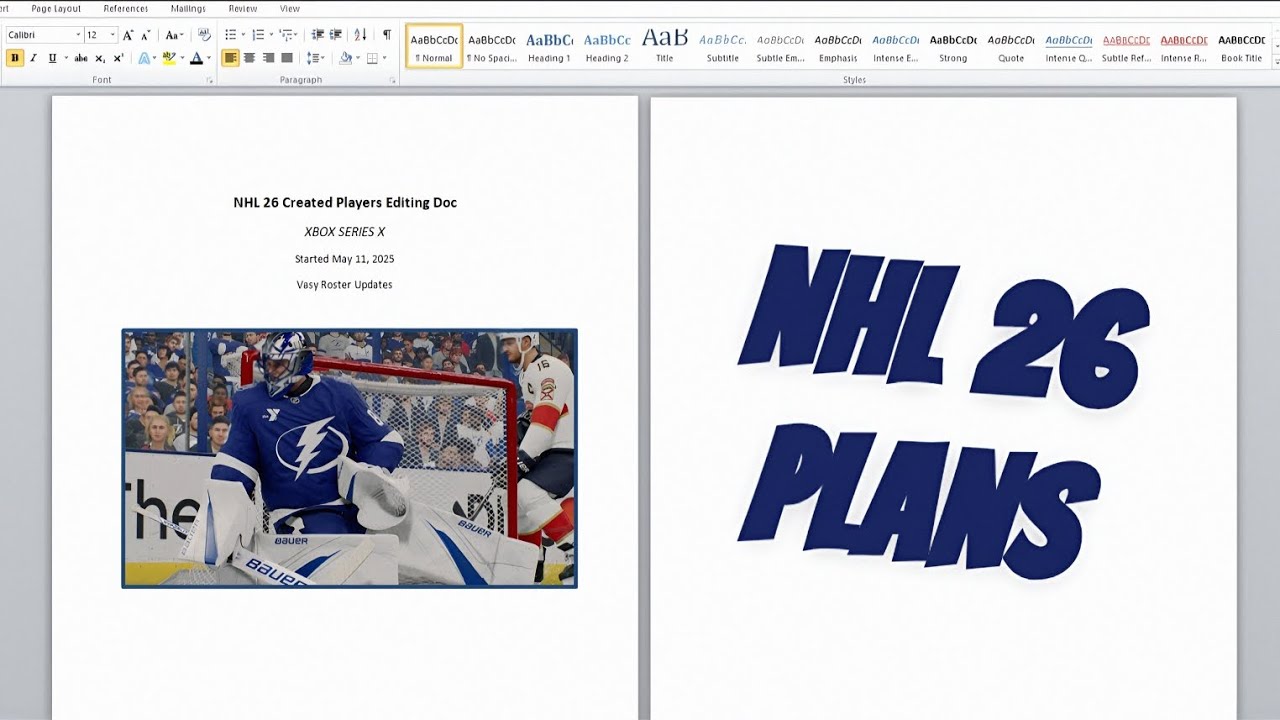The height and width of the screenshot is (720, 1280).
Task: Click the Grow Font icon
Action: [128, 35]
